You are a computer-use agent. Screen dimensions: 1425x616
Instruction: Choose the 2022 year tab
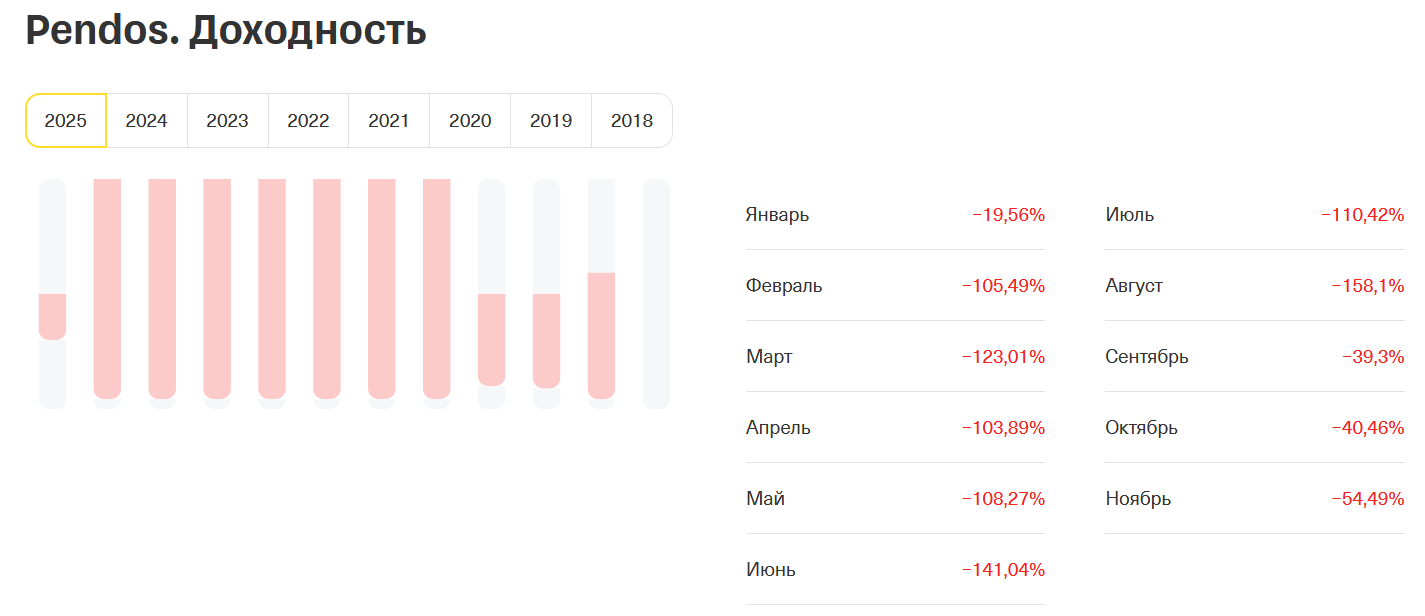point(308,121)
